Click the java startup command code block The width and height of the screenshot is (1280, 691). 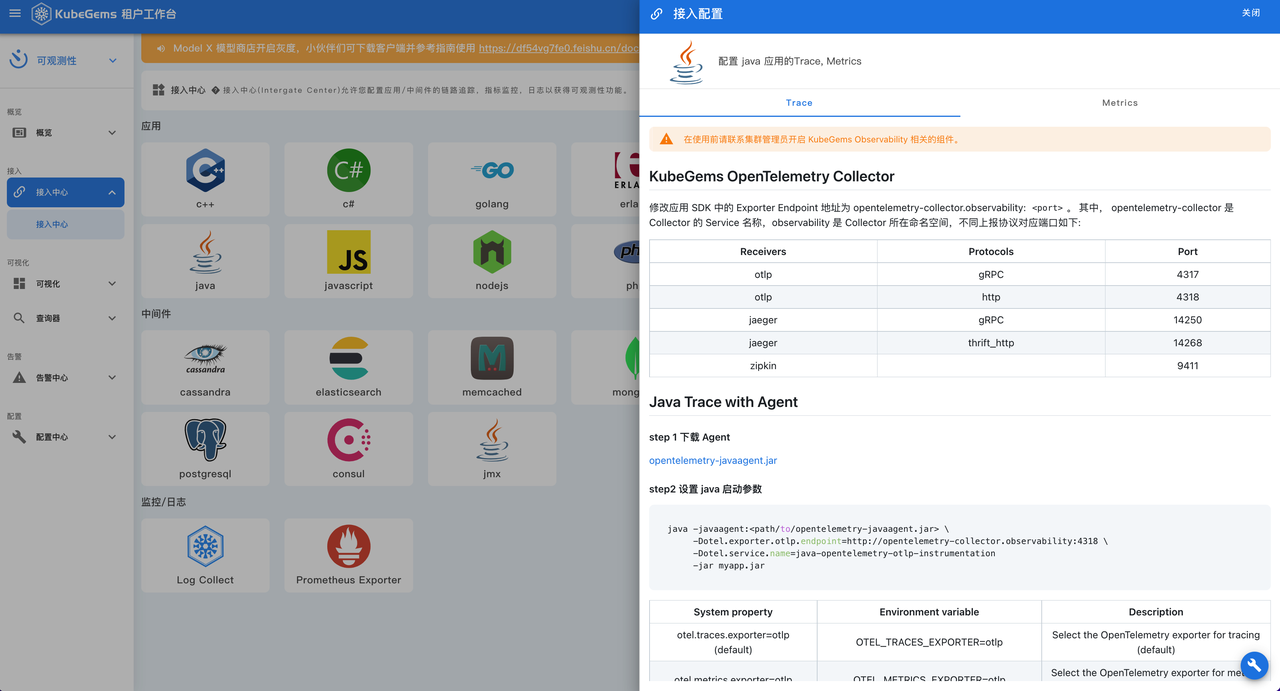click(960, 547)
